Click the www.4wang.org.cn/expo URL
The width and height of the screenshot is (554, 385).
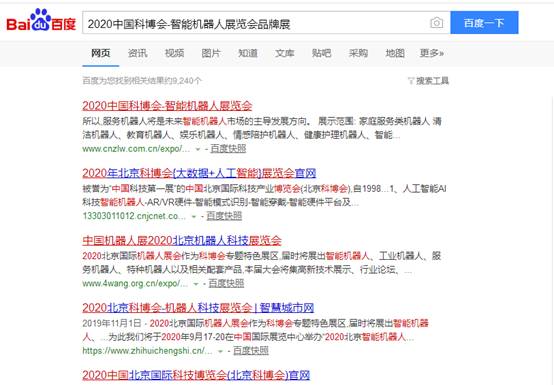(135, 283)
